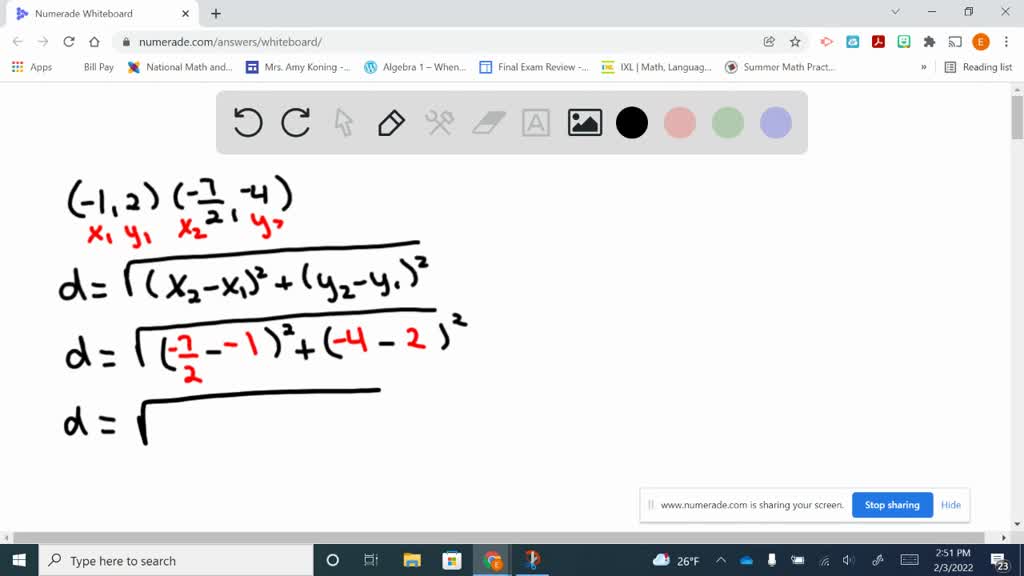The width and height of the screenshot is (1024, 576).
Task: Open the Text tool on the whiteboard
Action: pyautogui.click(x=536, y=122)
